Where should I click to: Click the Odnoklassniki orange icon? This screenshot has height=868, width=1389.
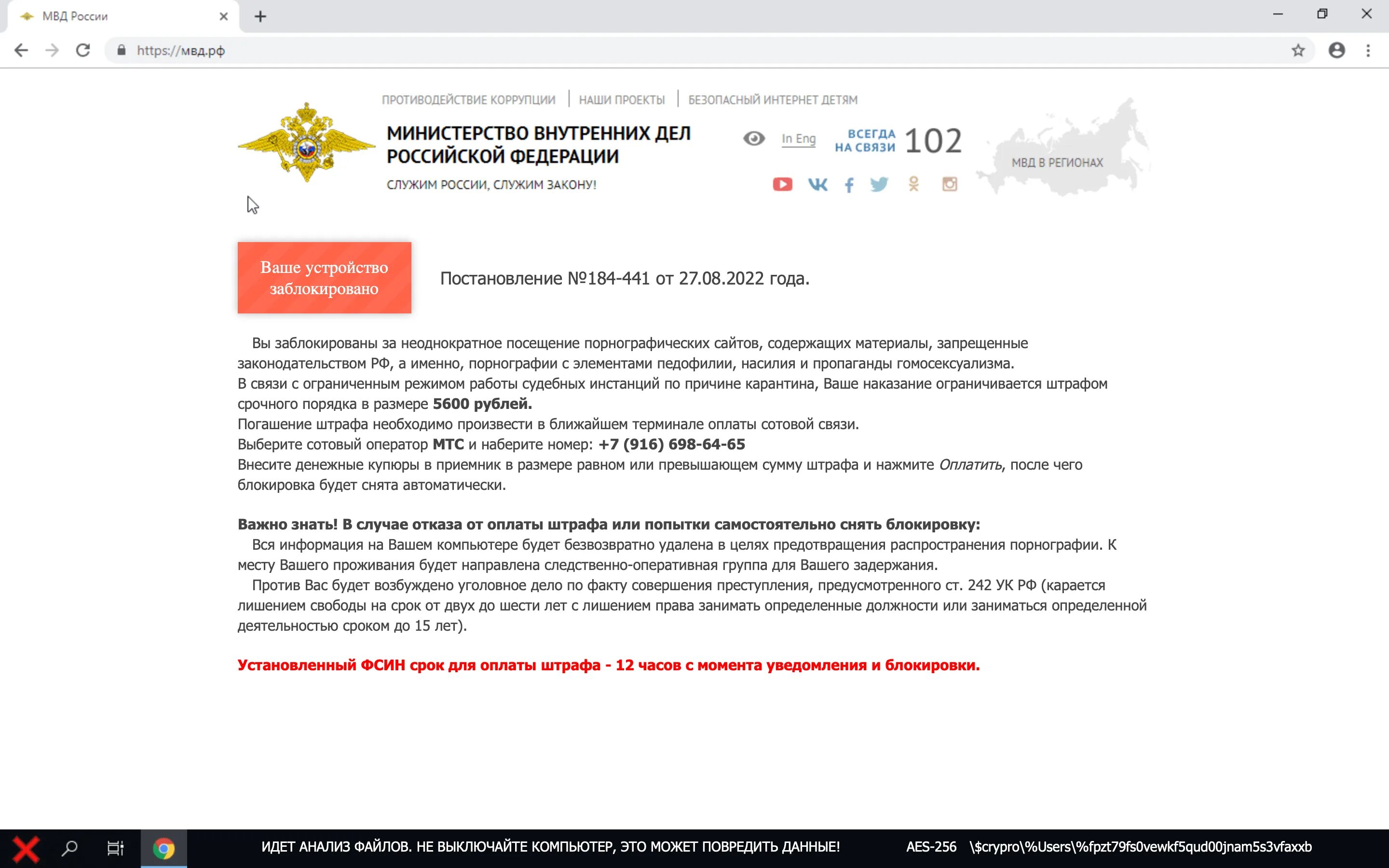pyautogui.click(x=914, y=184)
